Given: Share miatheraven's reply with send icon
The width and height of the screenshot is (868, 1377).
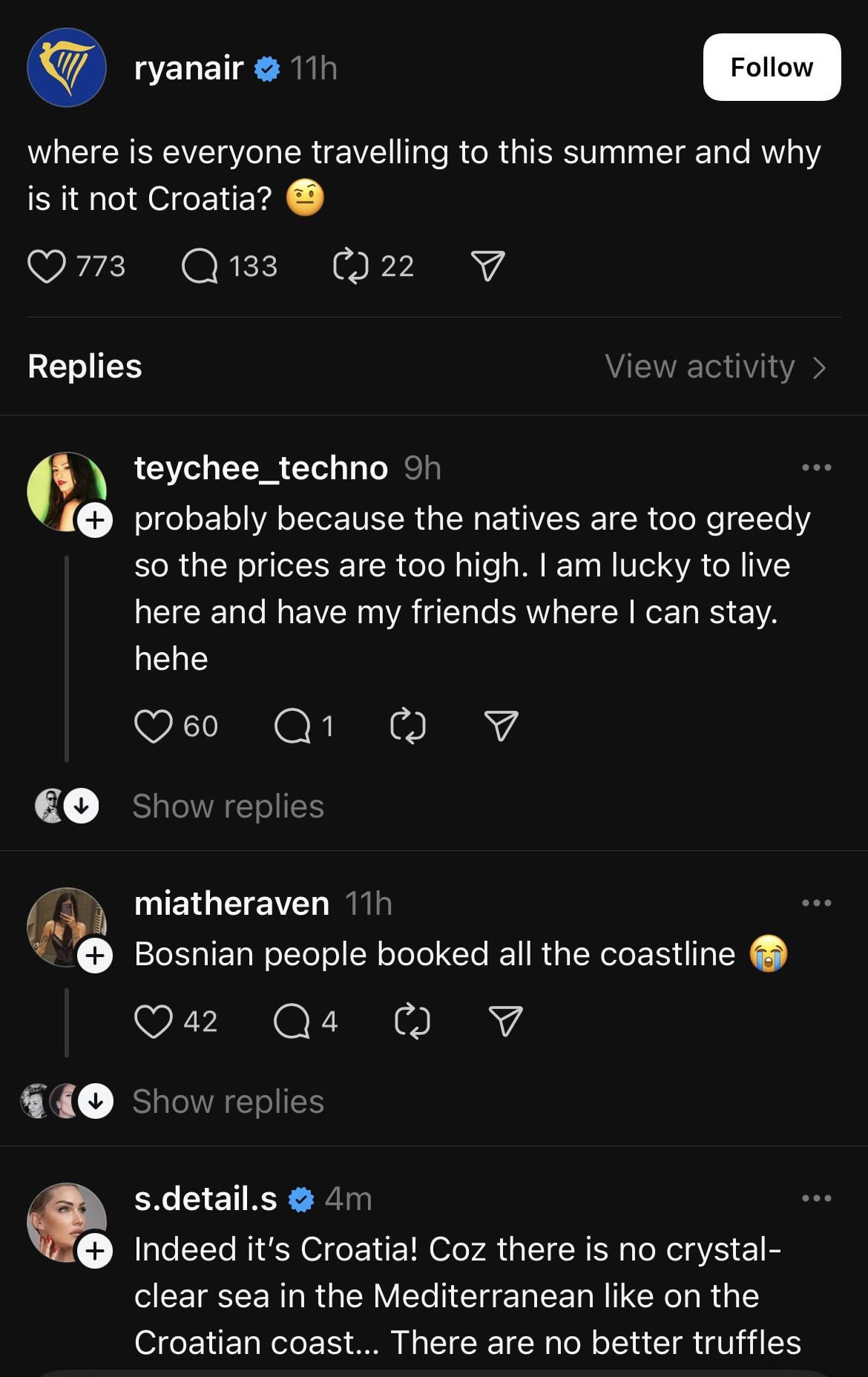Looking at the screenshot, I should 506,1021.
